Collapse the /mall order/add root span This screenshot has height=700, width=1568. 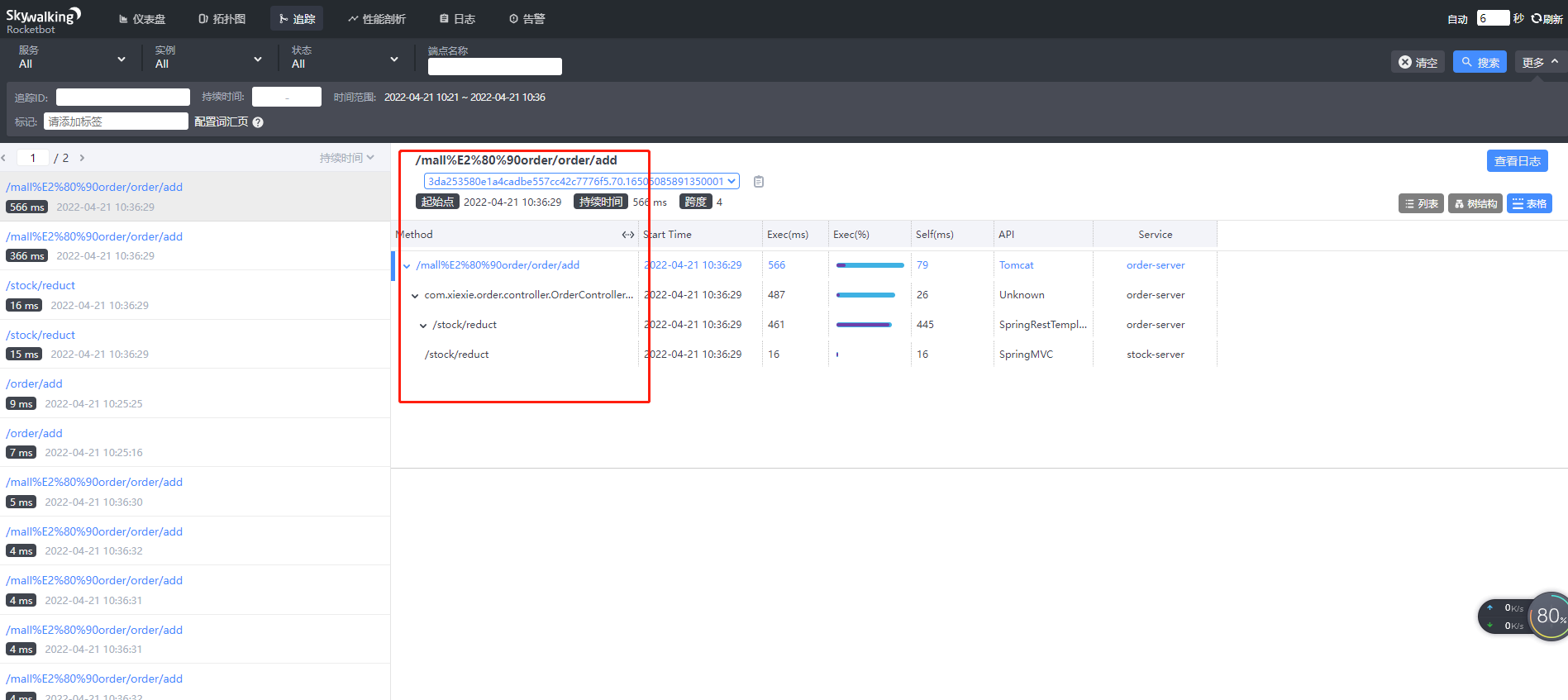tap(407, 265)
